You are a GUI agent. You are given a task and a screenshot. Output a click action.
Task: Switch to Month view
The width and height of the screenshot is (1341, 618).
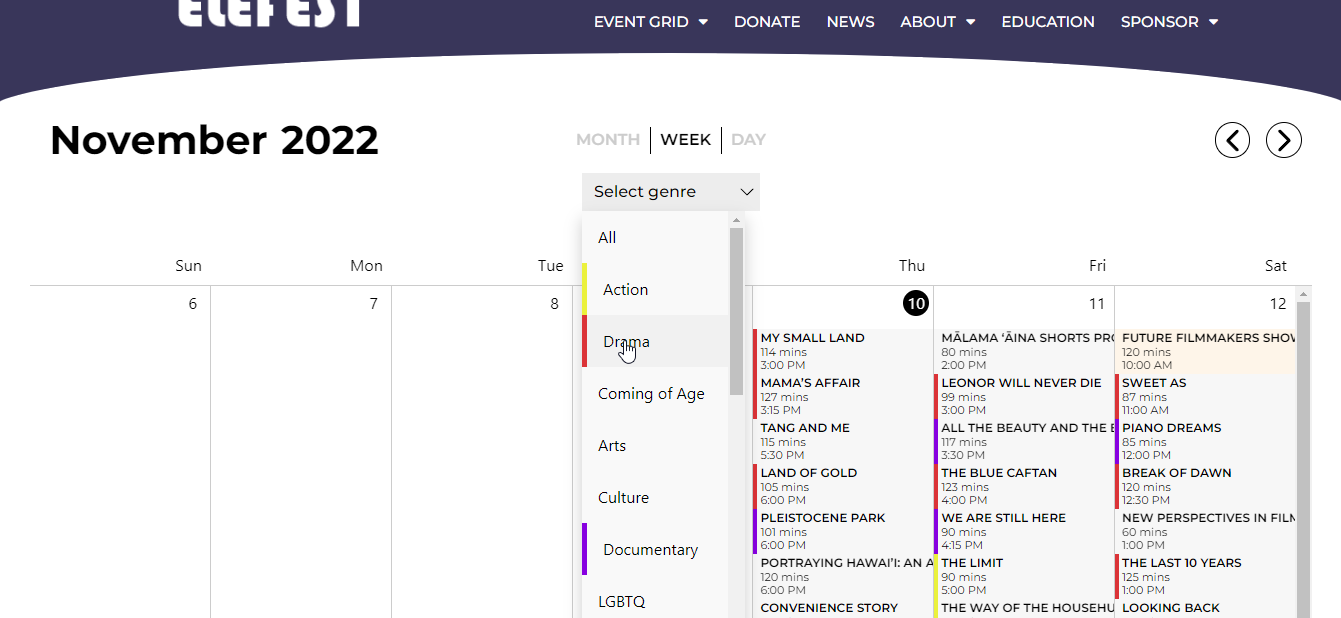click(x=607, y=140)
